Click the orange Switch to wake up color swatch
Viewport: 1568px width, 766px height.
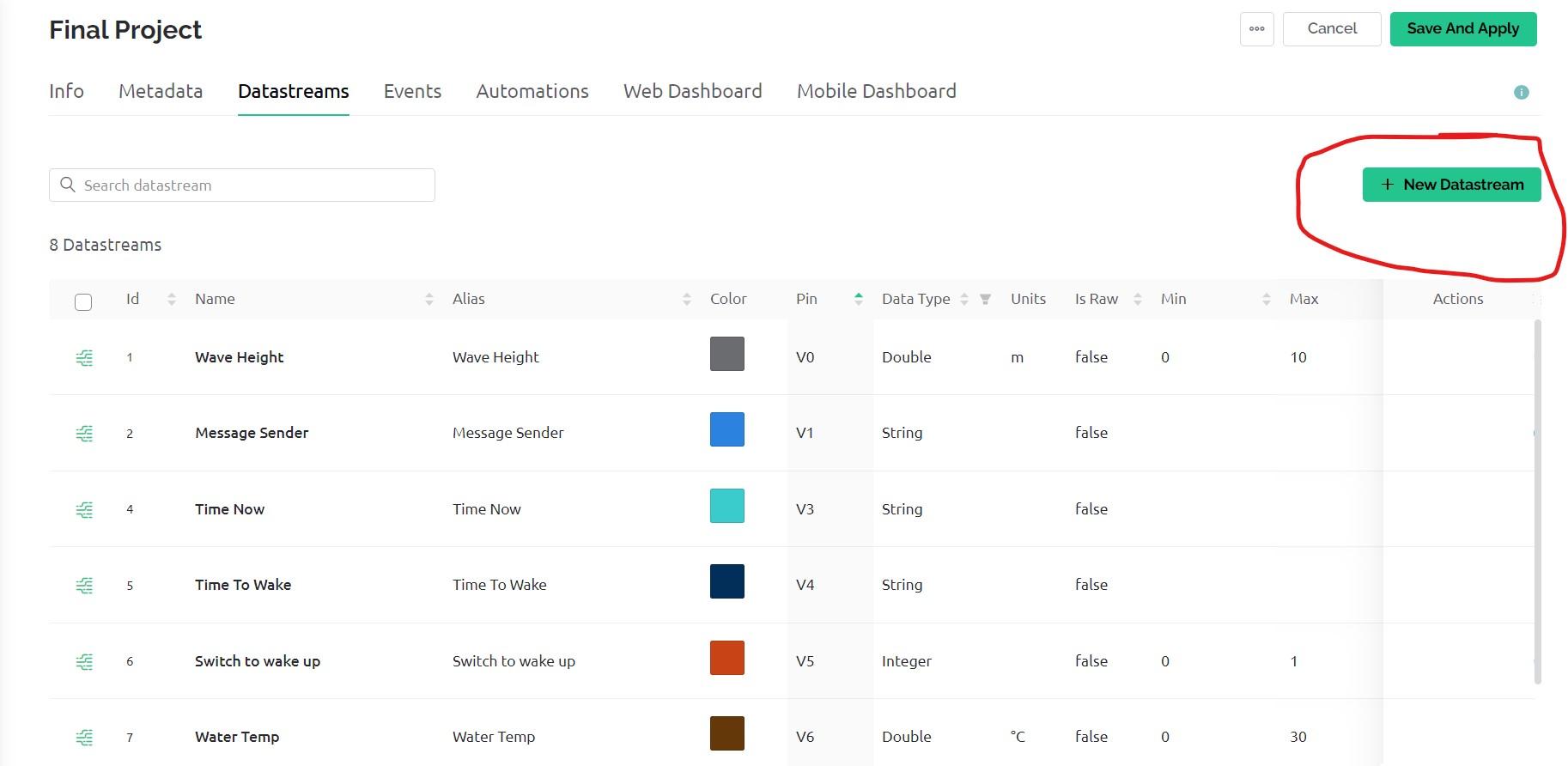click(x=726, y=658)
